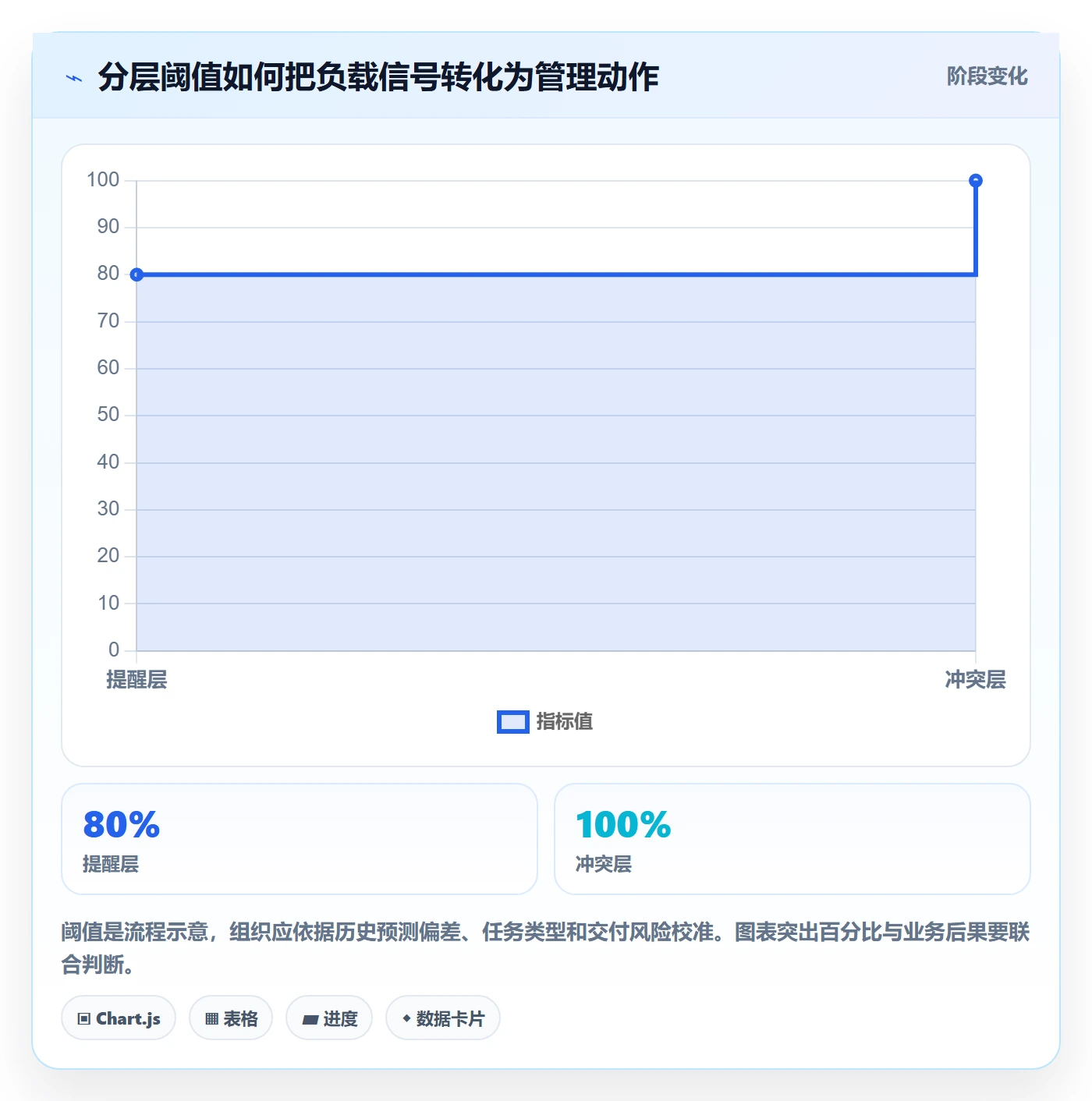This screenshot has width=1092, height=1101.
Task: Click the 提醒层 caption under 80%
Action: click(111, 864)
